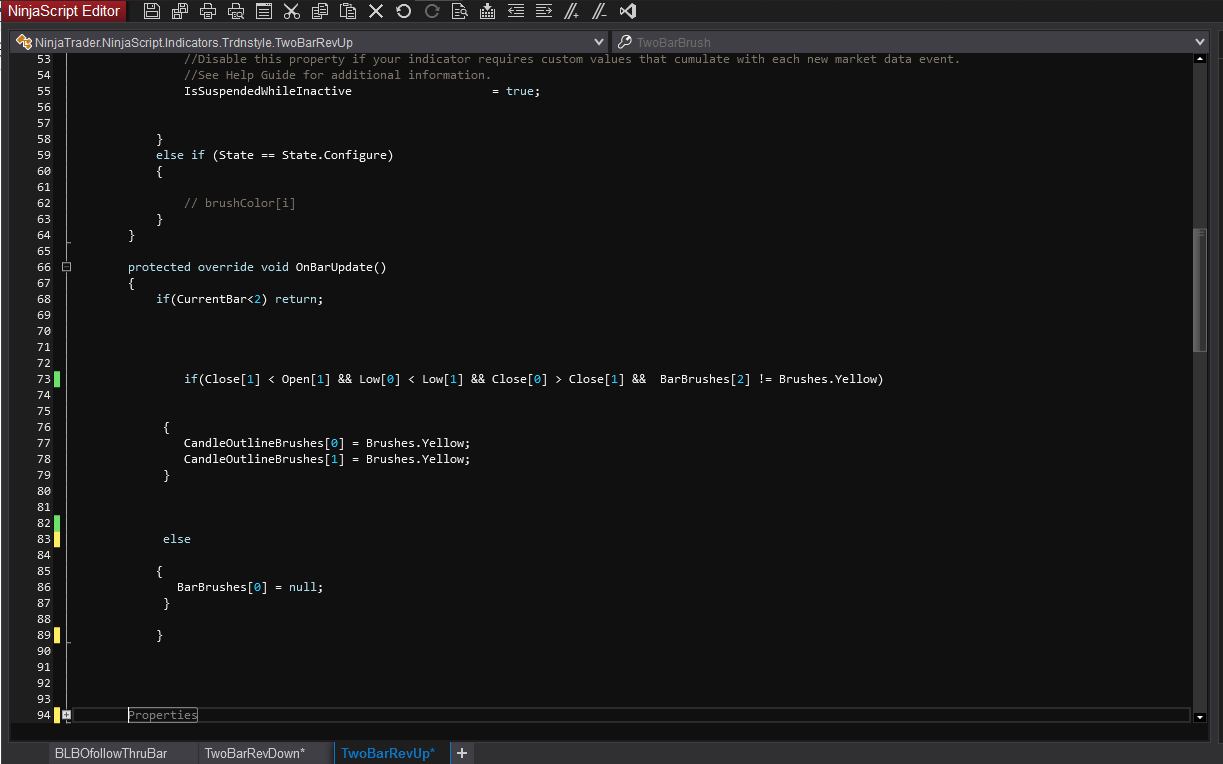Click line number 73 in gutter

tap(43, 379)
